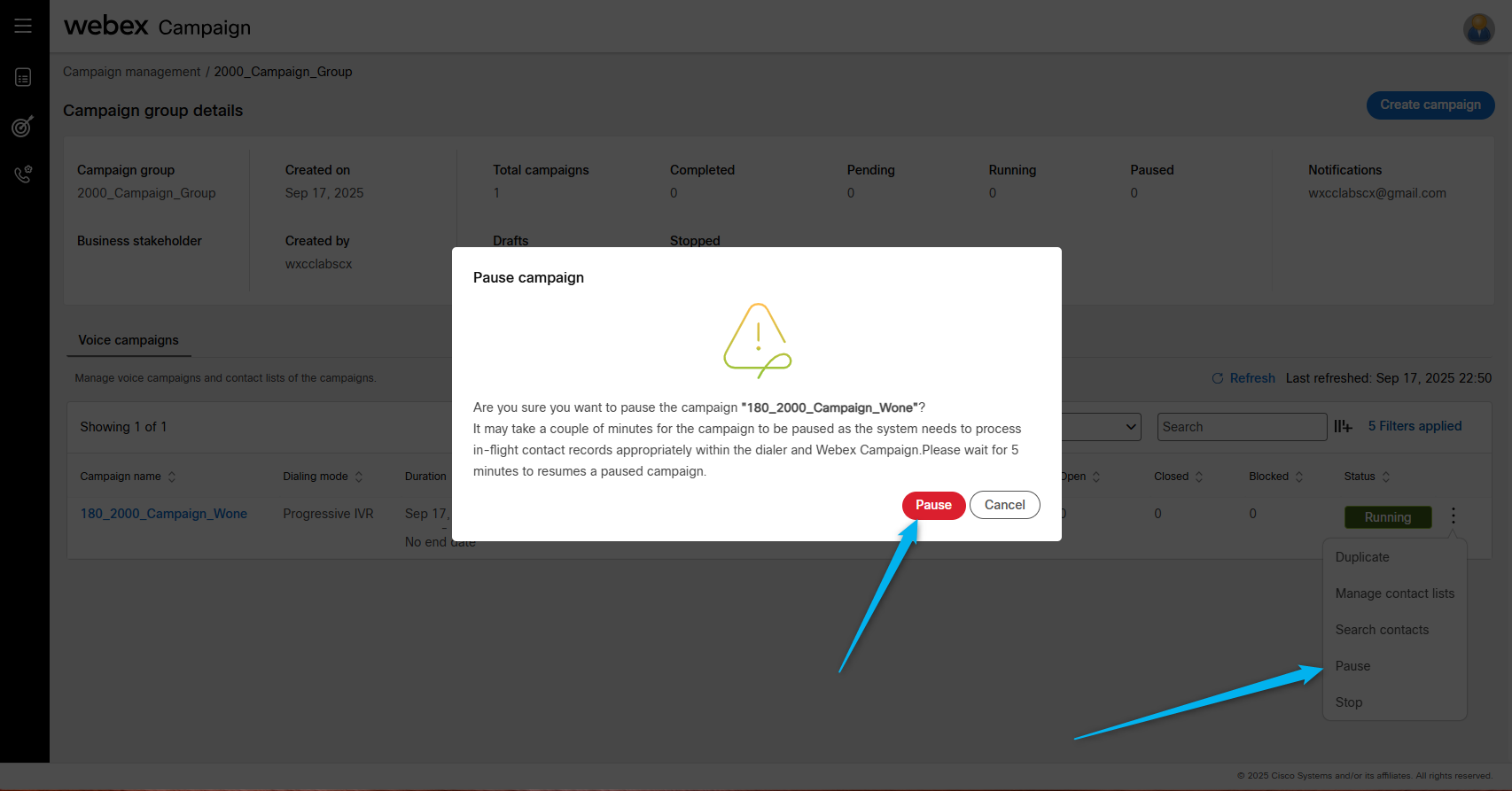Sort by Campaign name column

pos(172,477)
